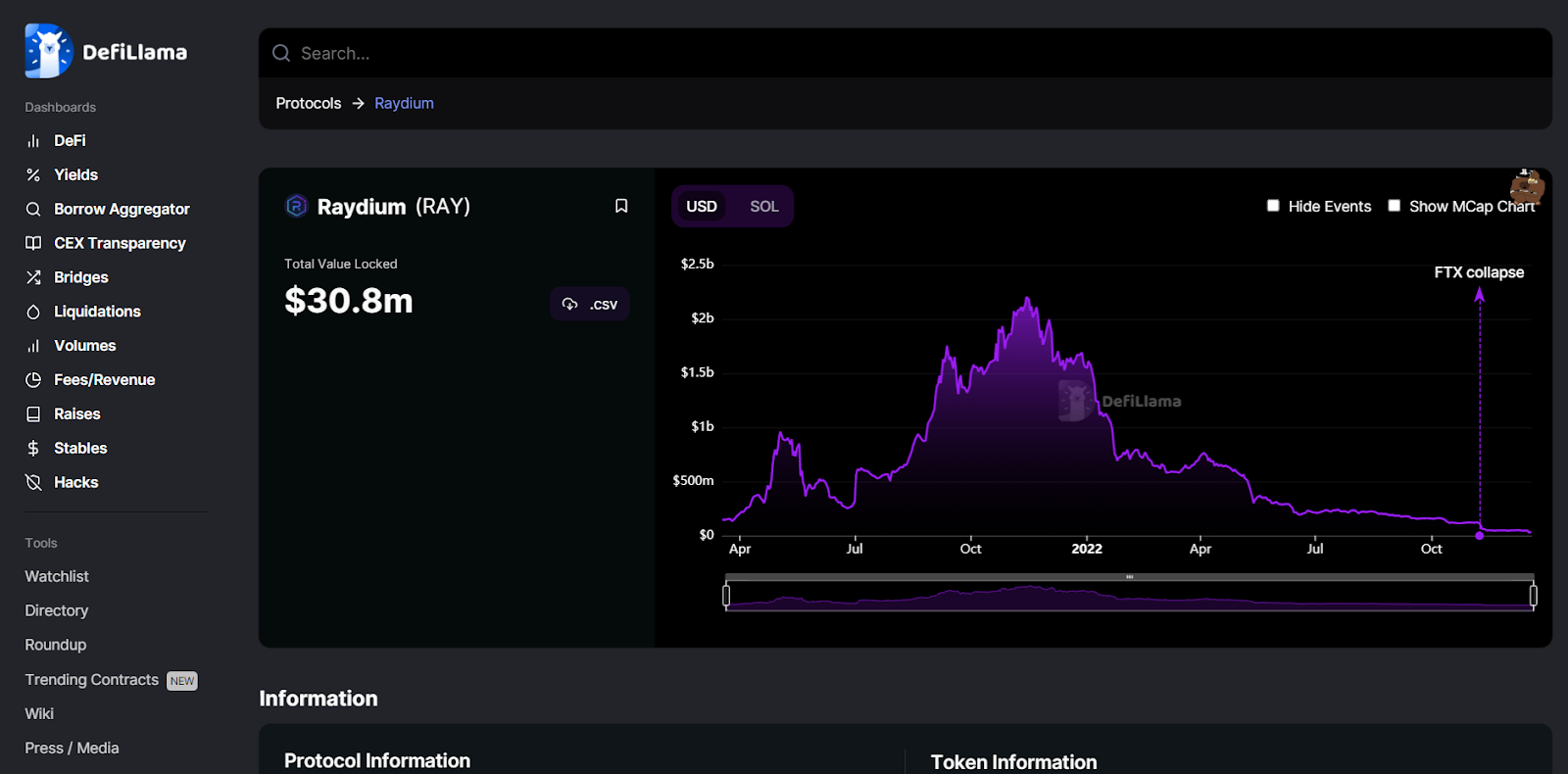This screenshot has width=1568, height=774.
Task: Click the Total Value Locked label
Action: pos(341,264)
